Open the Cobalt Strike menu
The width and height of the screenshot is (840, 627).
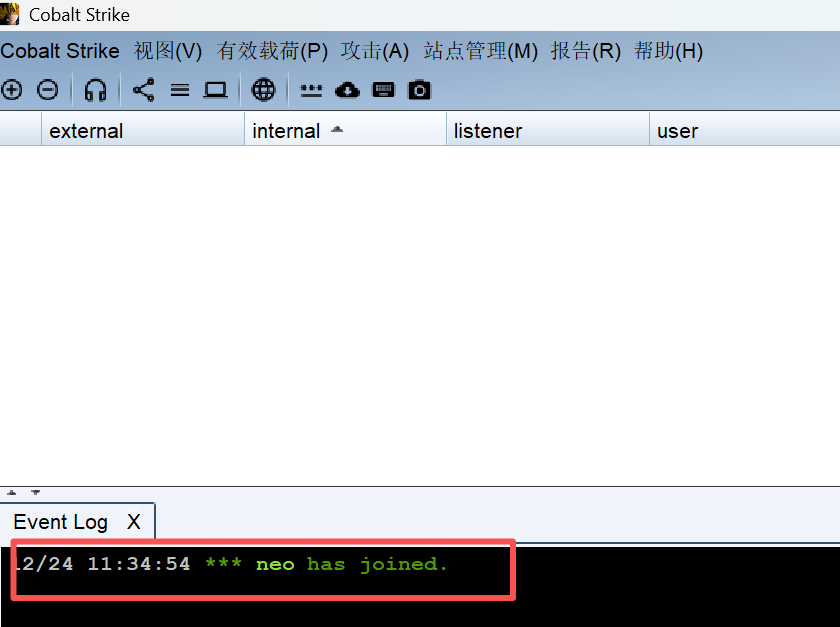coord(60,51)
